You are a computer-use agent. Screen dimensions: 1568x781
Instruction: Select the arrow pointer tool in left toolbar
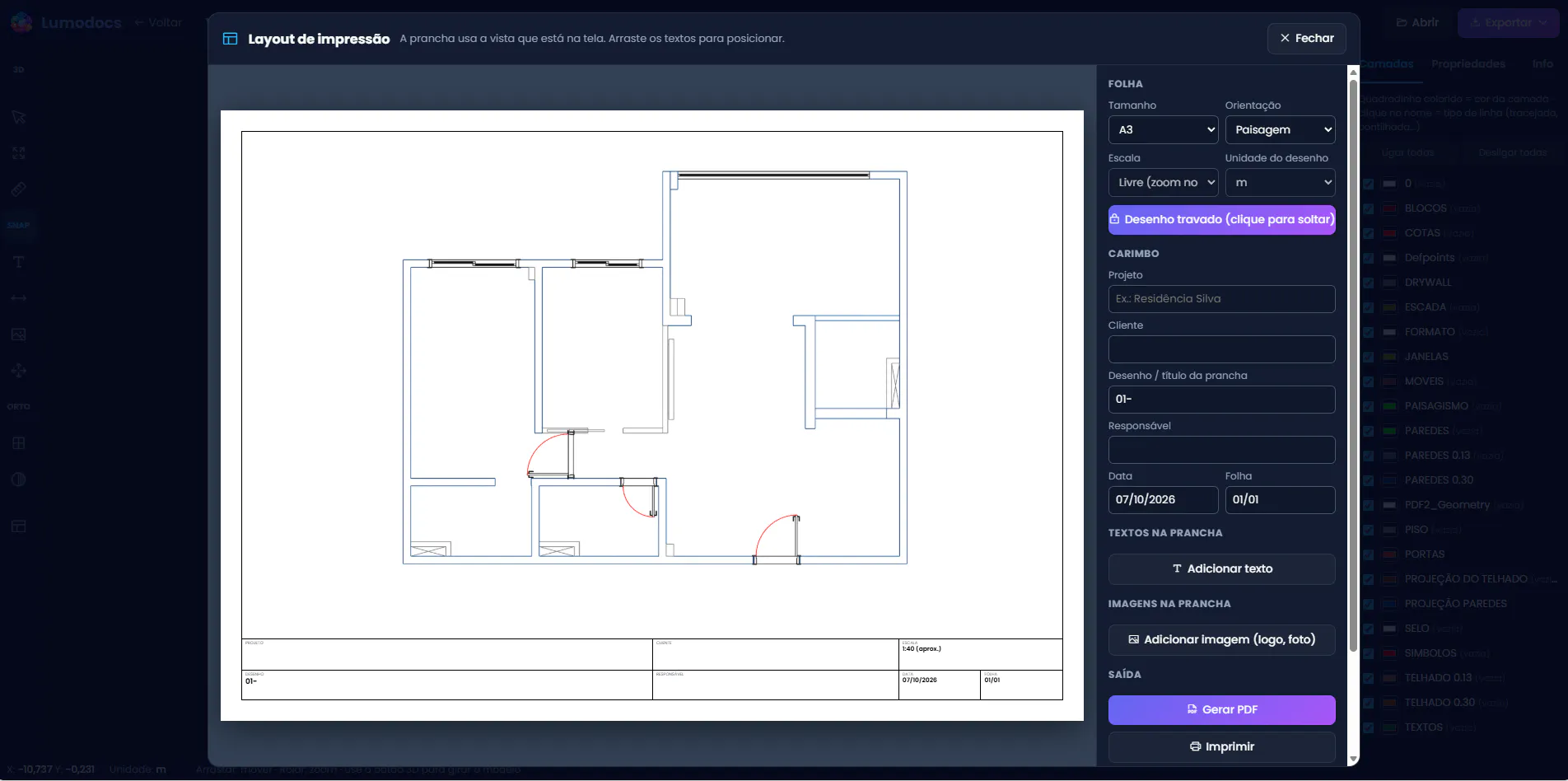pos(19,117)
